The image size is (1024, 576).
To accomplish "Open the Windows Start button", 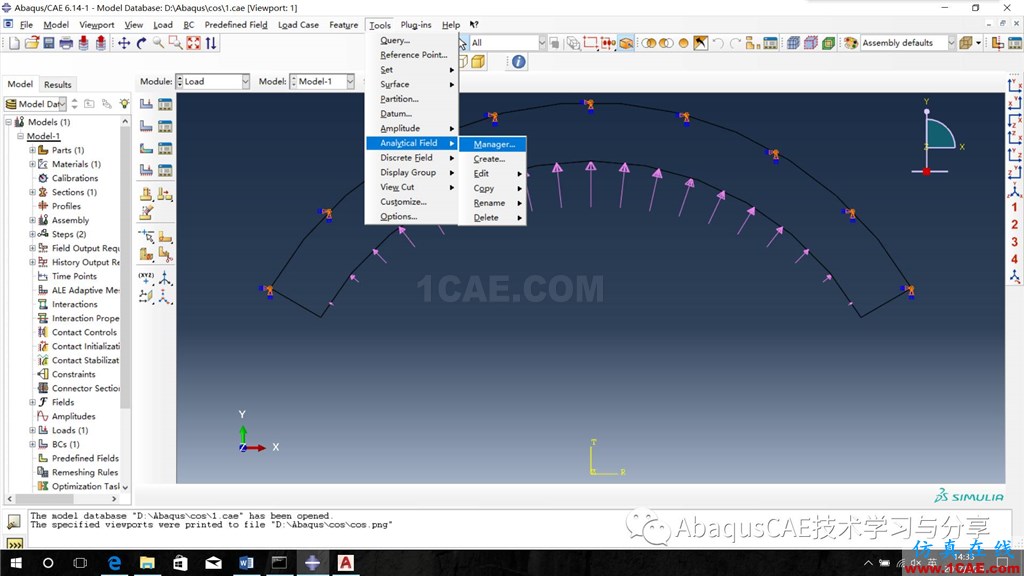I will (x=16, y=562).
